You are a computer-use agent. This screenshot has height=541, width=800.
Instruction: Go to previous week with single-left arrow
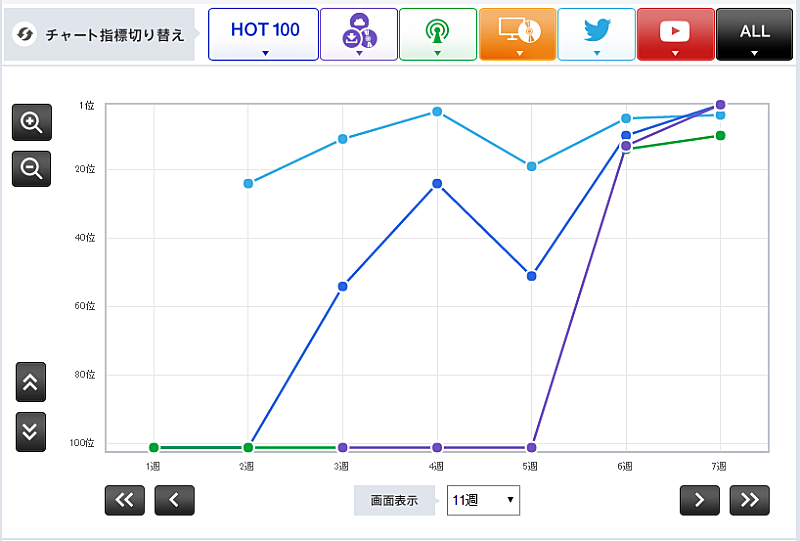click(x=174, y=500)
